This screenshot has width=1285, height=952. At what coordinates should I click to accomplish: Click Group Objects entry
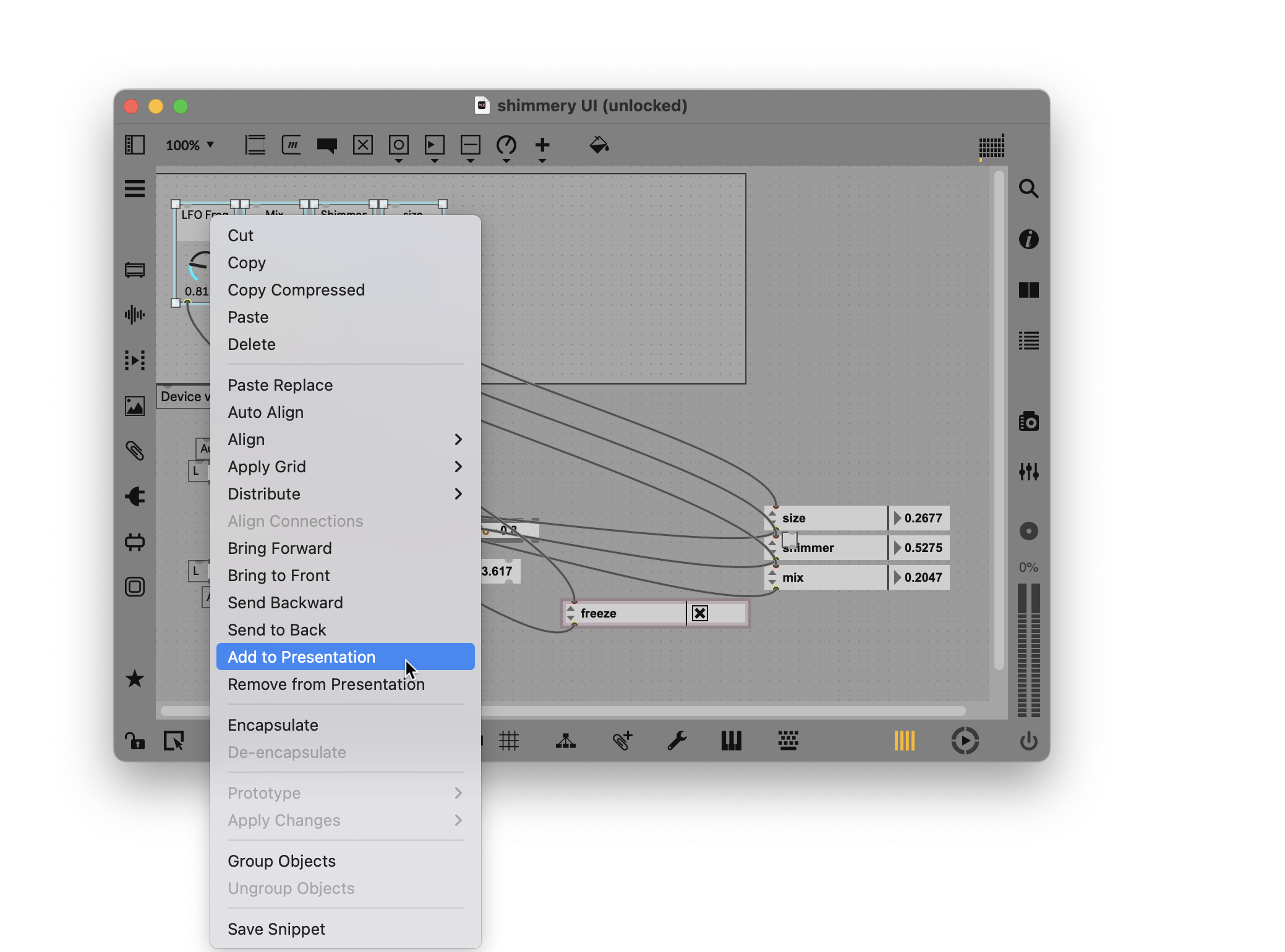[281, 861]
